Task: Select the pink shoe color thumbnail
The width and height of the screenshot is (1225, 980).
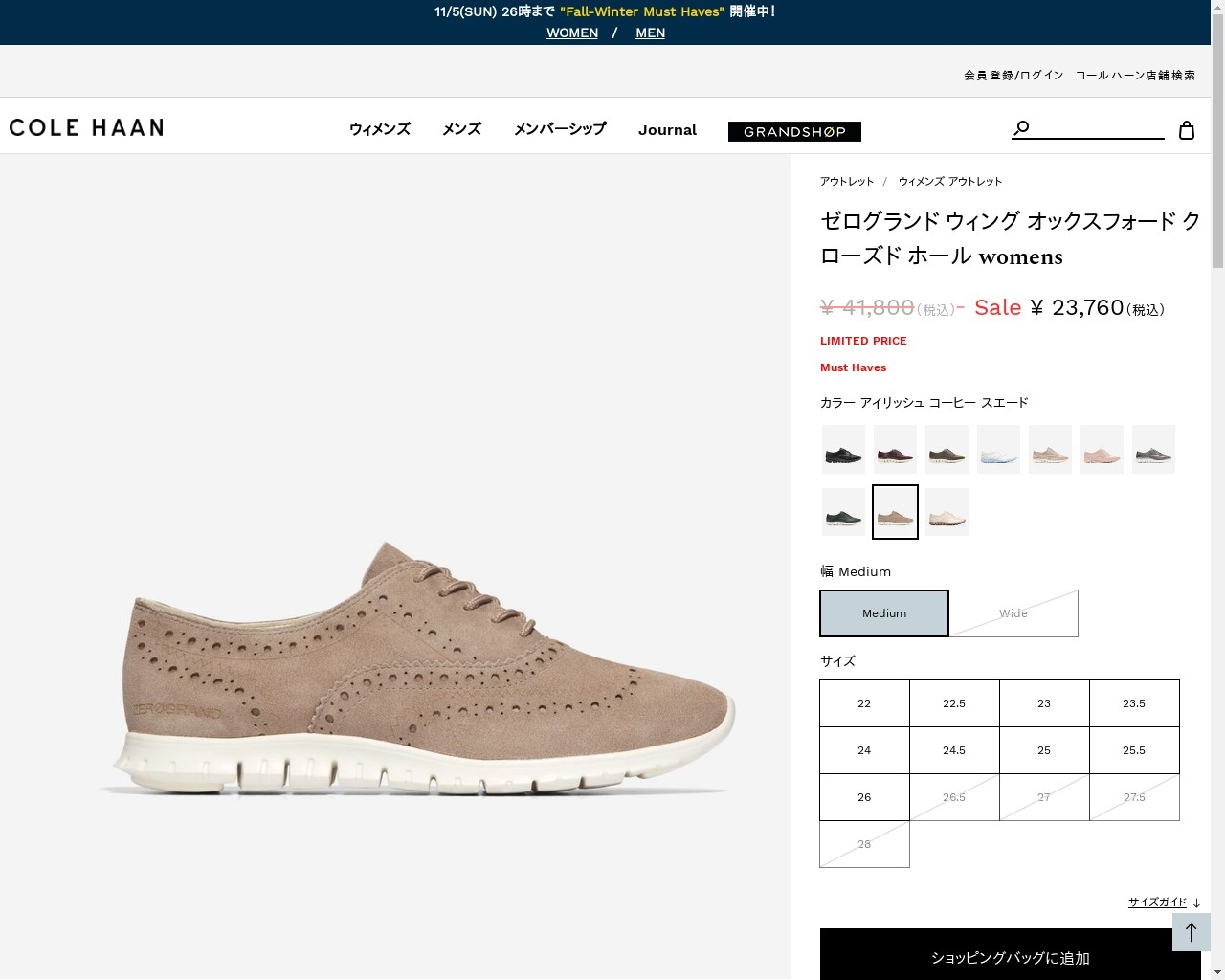Action: [x=1102, y=449]
